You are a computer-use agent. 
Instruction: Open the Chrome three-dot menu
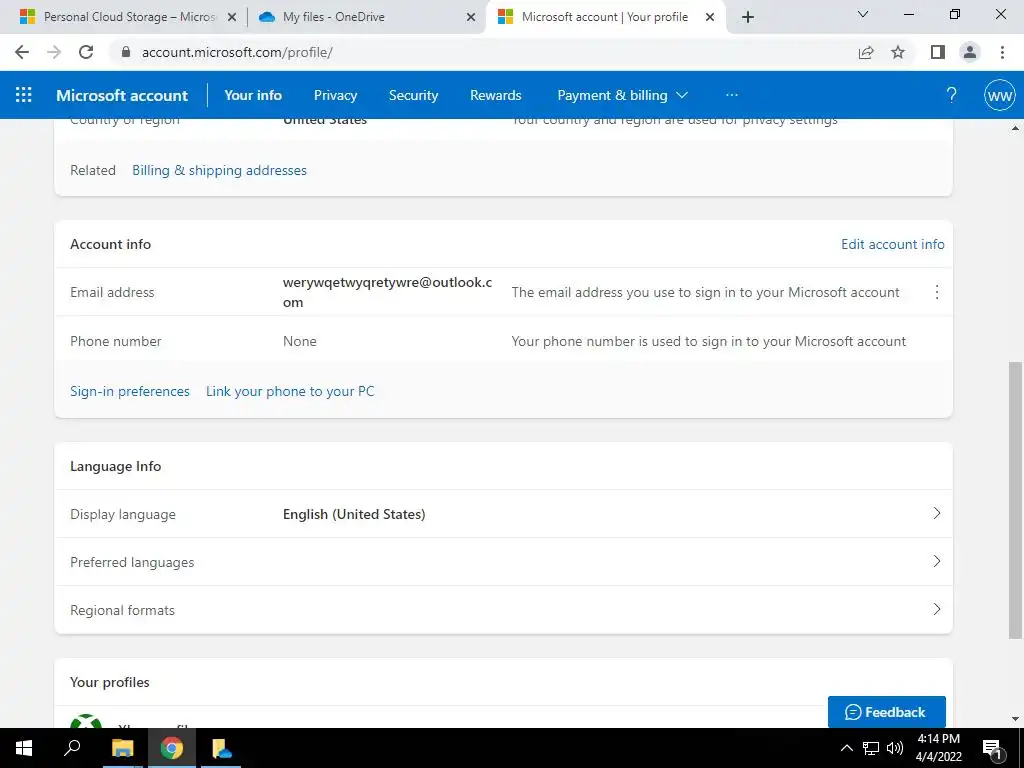1002,52
